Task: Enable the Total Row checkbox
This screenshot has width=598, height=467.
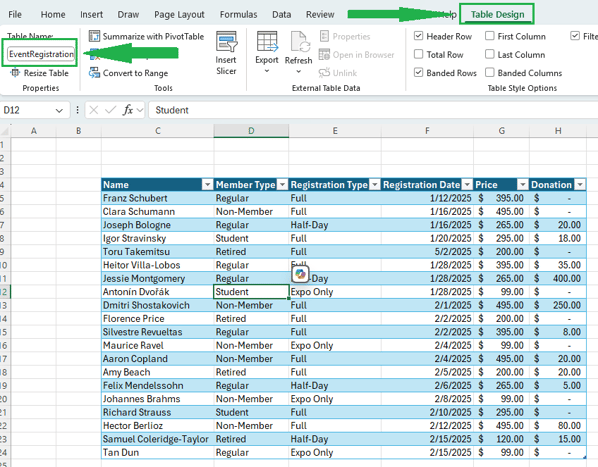Action: pyautogui.click(x=418, y=54)
